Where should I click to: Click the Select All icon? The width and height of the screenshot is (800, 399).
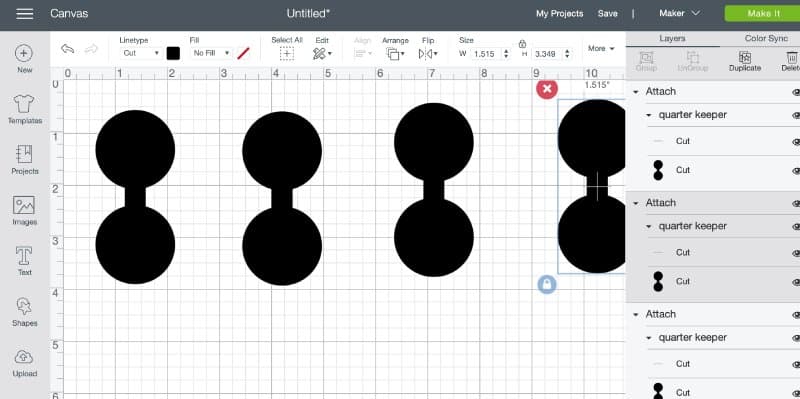click(287, 54)
